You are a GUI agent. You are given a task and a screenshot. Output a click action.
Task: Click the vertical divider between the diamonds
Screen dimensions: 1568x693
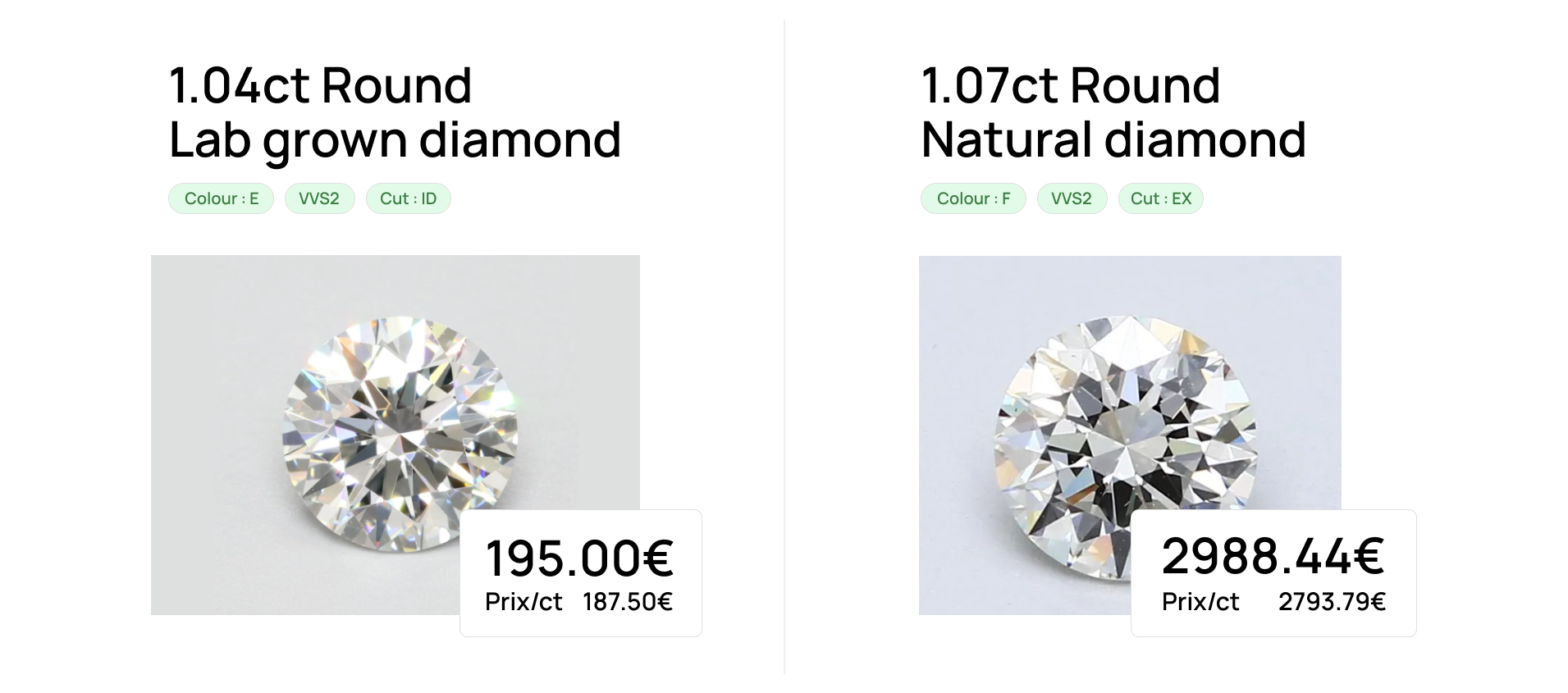pos(784,346)
